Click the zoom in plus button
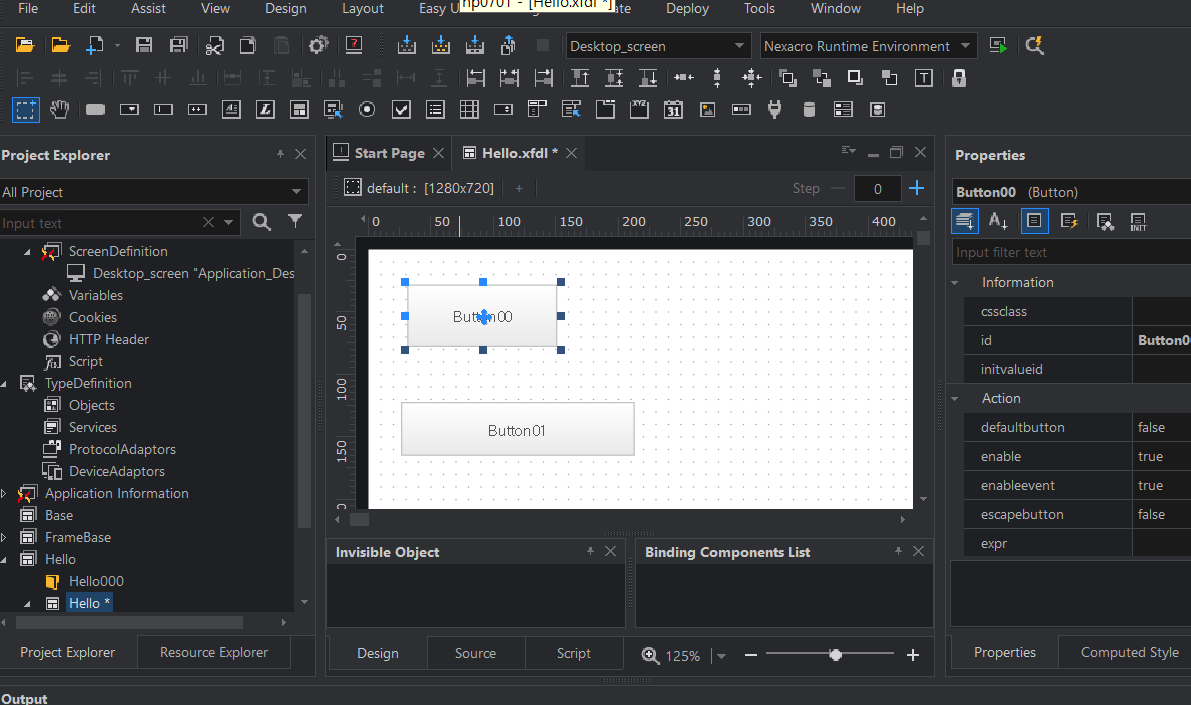This screenshot has width=1191, height=705. point(912,655)
